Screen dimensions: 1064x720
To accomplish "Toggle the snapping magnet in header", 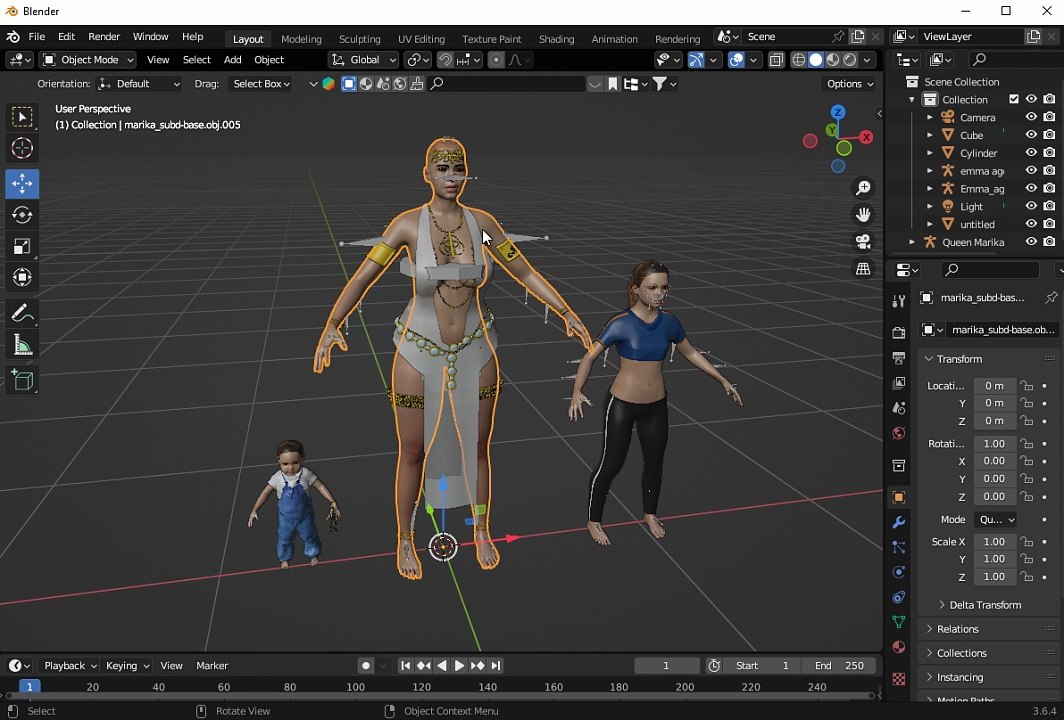I will pos(445,60).
